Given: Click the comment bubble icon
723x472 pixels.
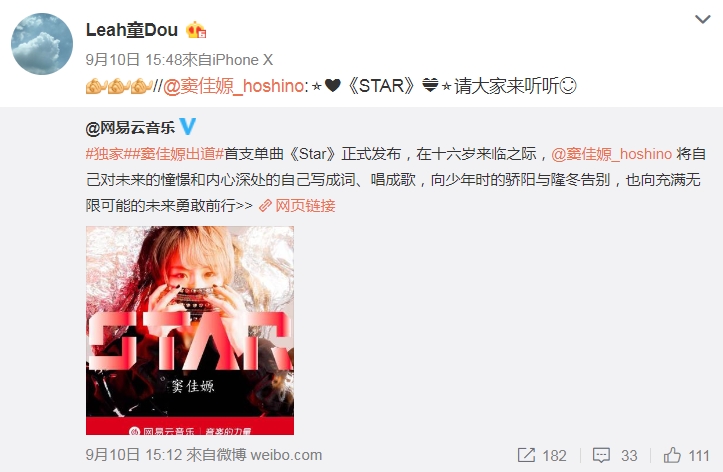Looking at the screenshot, I should click(x=601, y=455).
